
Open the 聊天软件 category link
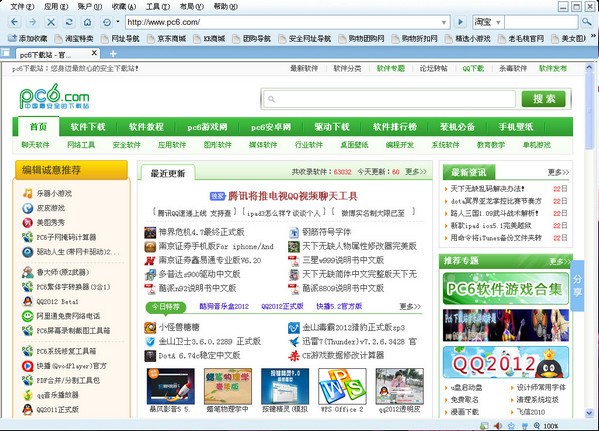[x=36, y=145]
